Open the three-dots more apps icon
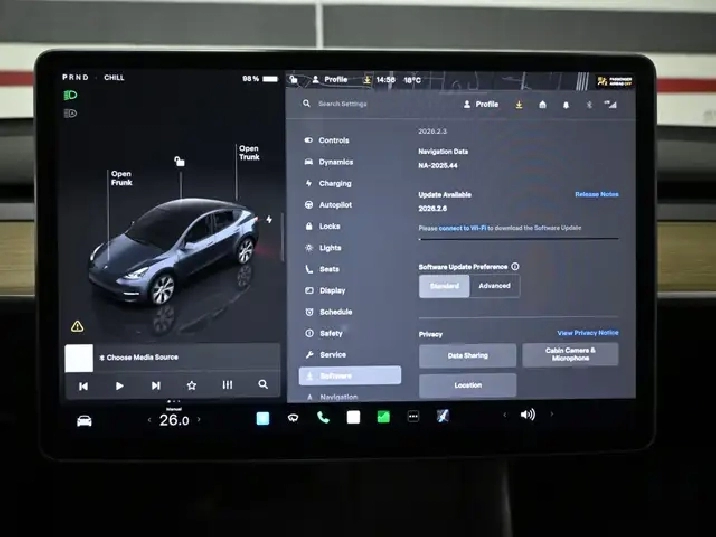This screenshot has height=537, width=716. coord(413,417)
